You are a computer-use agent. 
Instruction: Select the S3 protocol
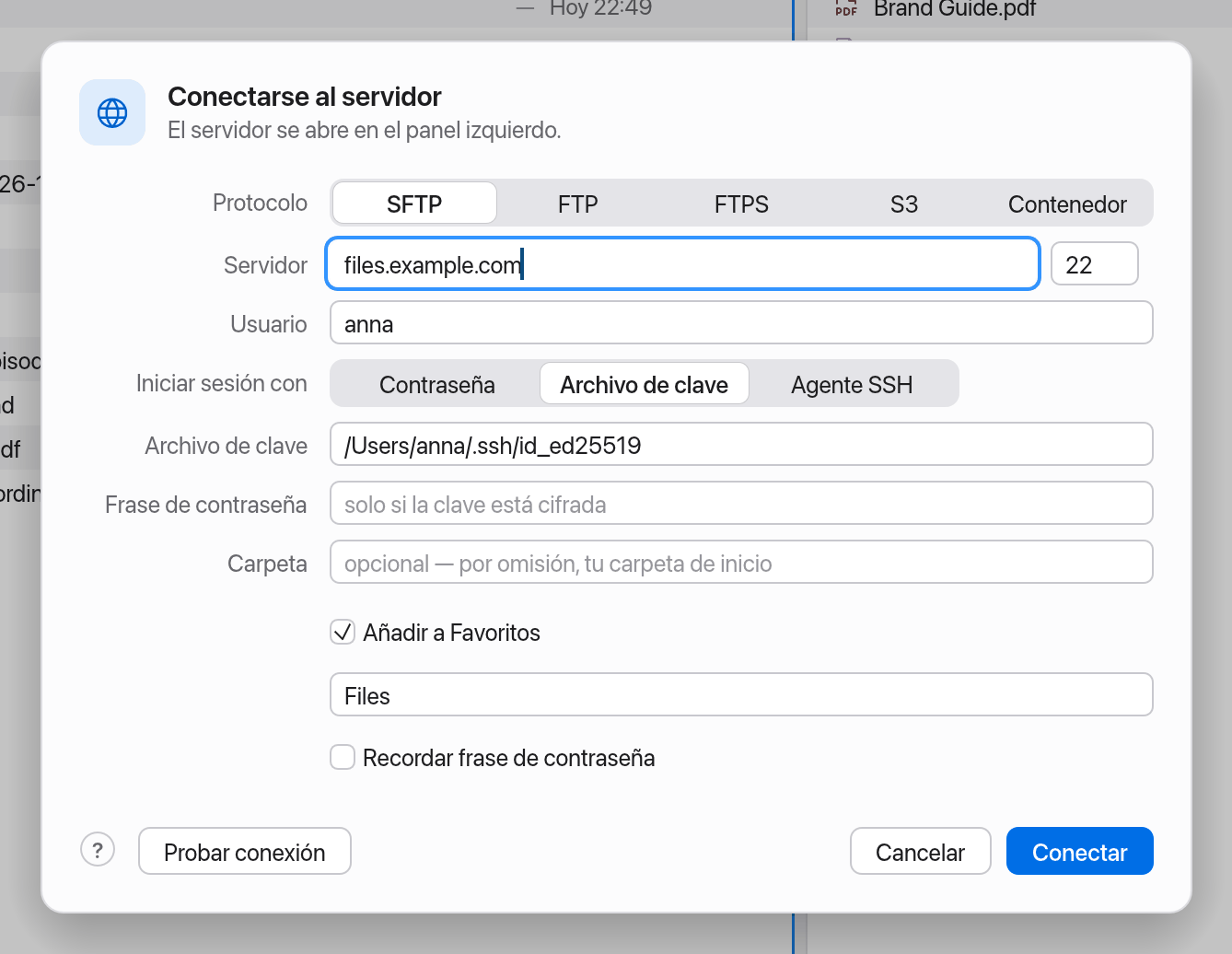(x=904, y=204)
